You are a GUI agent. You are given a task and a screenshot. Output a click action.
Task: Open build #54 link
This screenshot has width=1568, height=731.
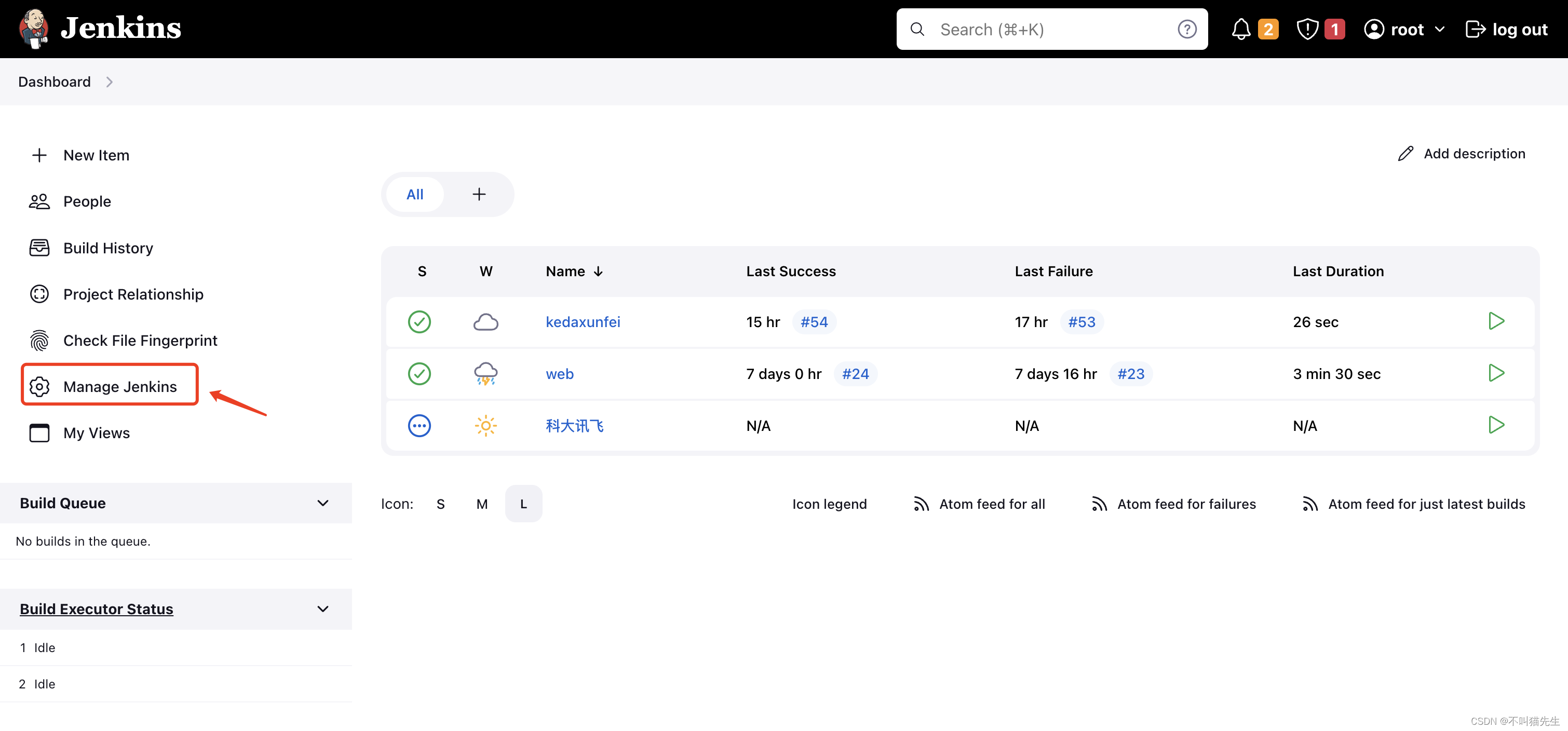pos(814,322)
